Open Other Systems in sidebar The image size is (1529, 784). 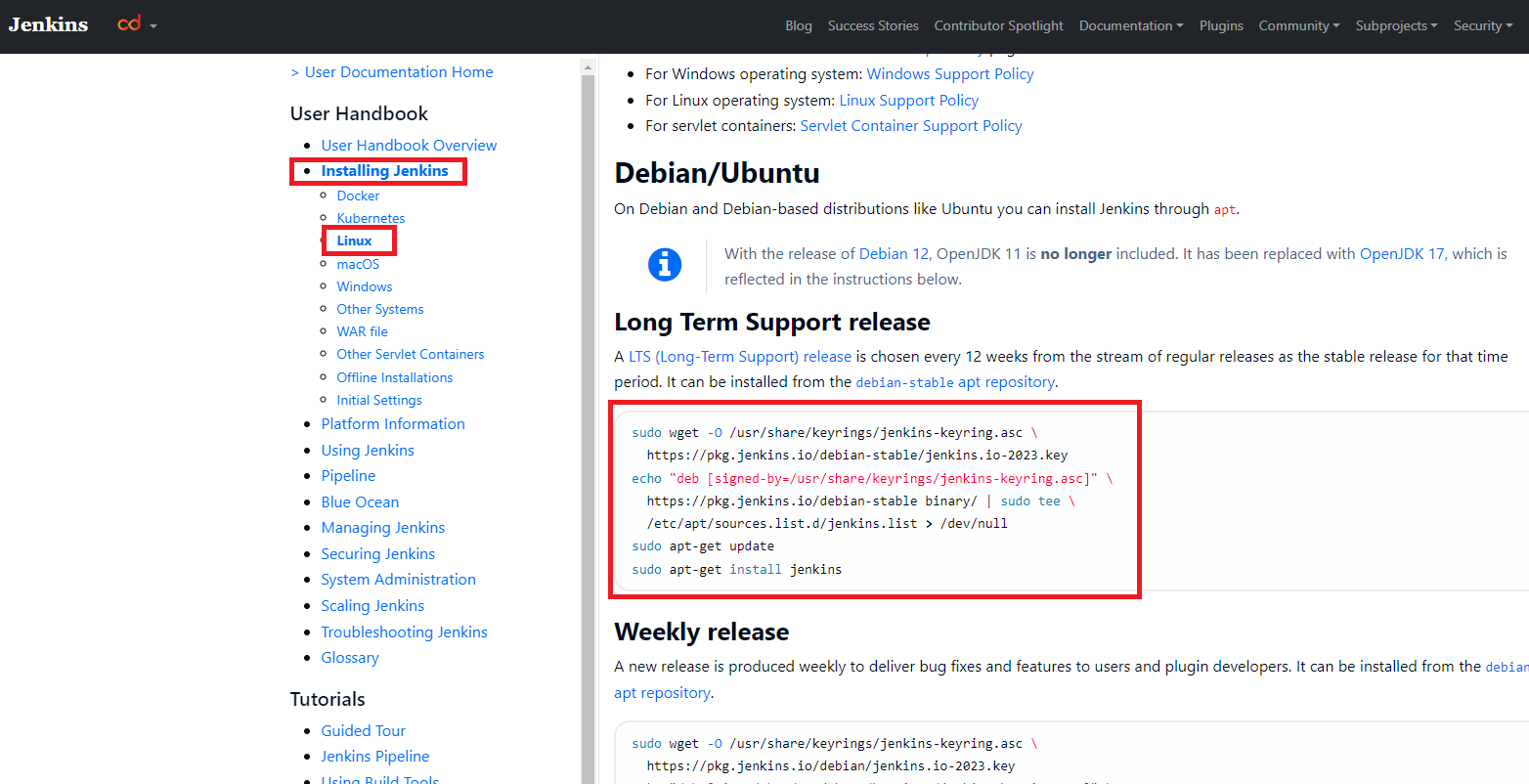[x=380, y=309]
